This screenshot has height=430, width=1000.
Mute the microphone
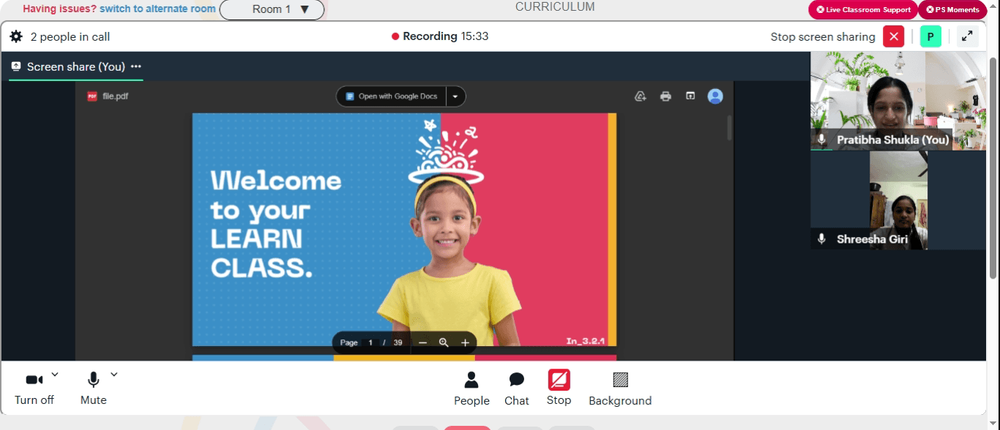tap(93, 388)
